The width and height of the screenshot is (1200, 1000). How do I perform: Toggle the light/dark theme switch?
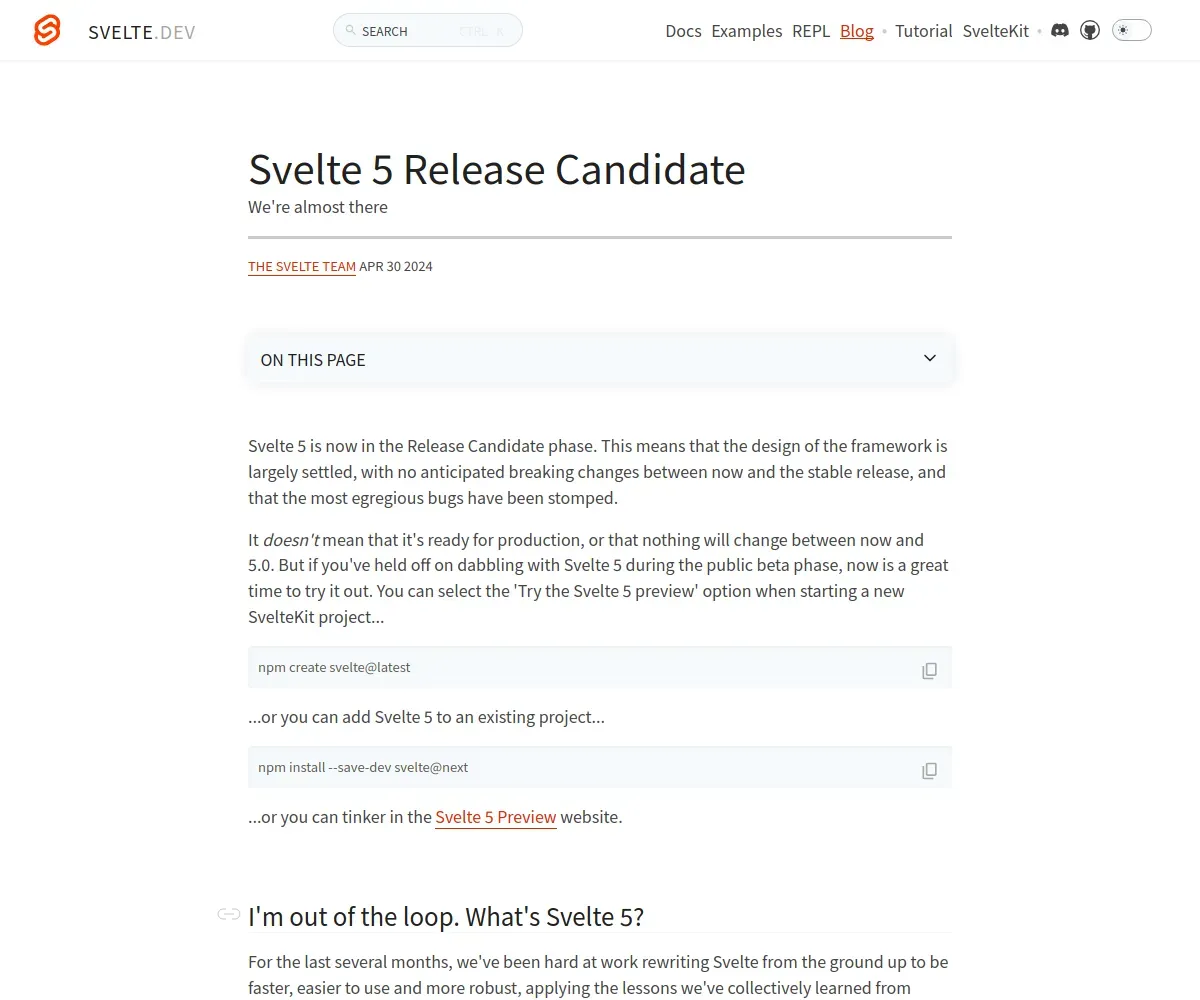click(x=1131, y=31)
